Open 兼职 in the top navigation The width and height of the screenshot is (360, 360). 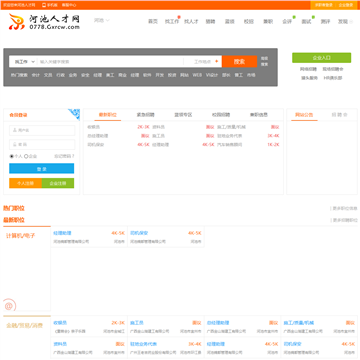(268, 21)
